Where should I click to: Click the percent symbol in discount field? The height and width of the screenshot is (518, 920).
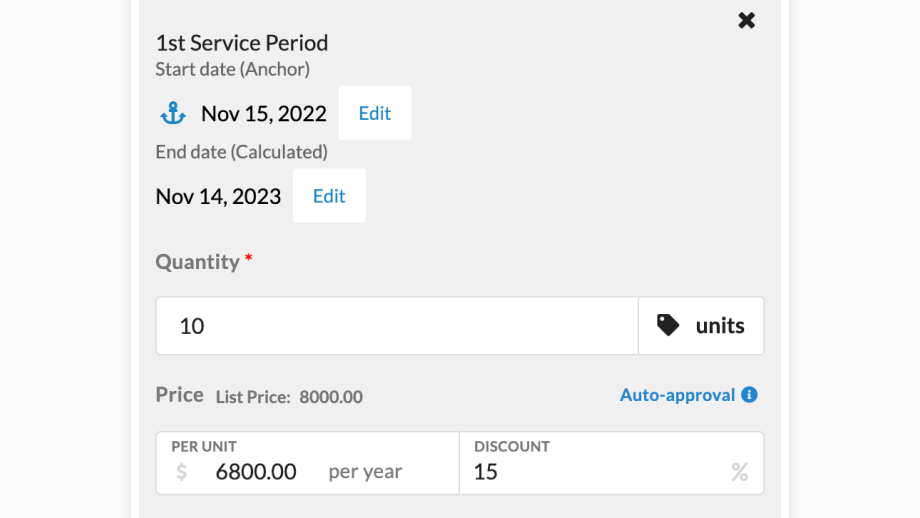739,472
